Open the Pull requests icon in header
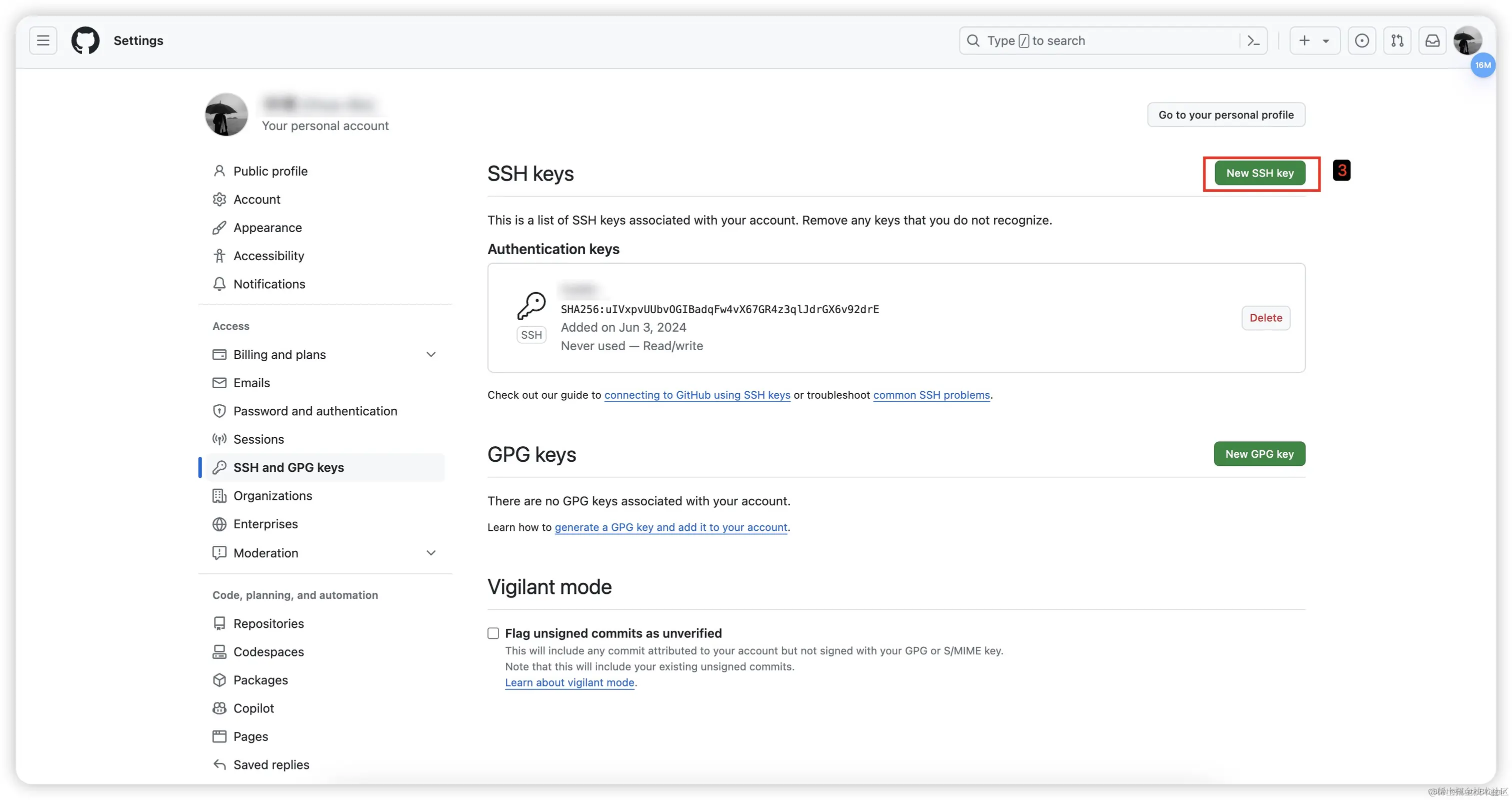 [x=1397, y=41]
